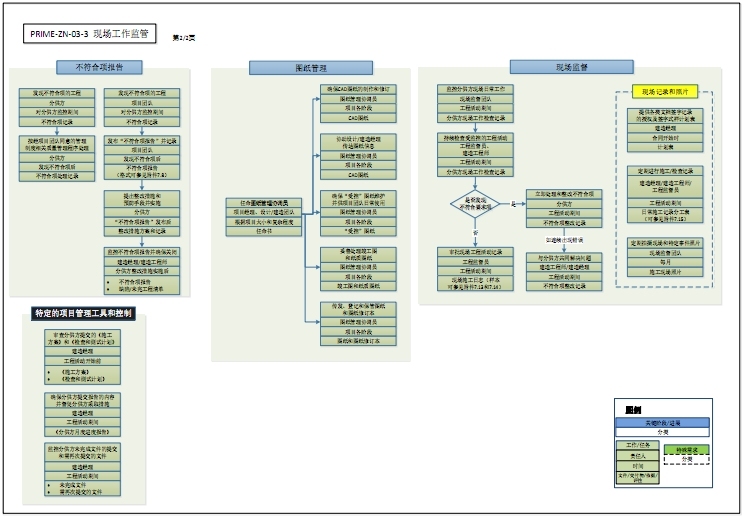Click the yellow 现场记录和照片 label

point(664,92)
